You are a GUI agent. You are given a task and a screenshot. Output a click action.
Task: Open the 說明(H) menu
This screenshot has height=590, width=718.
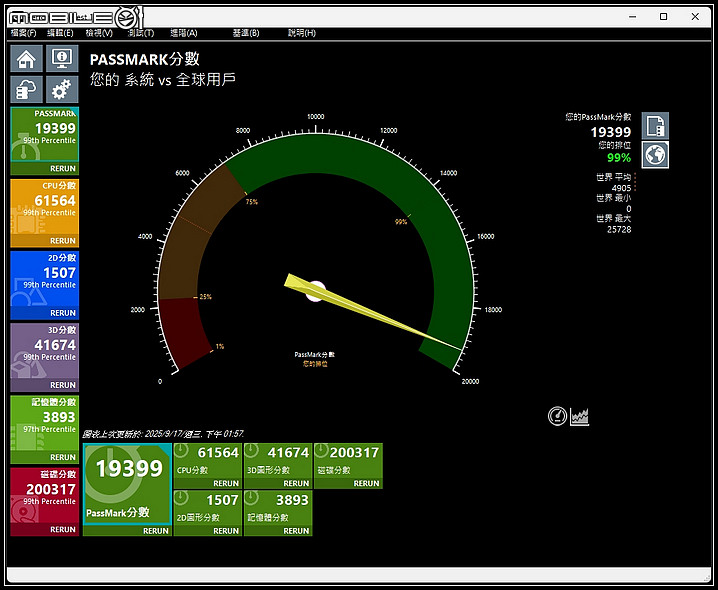302,33
